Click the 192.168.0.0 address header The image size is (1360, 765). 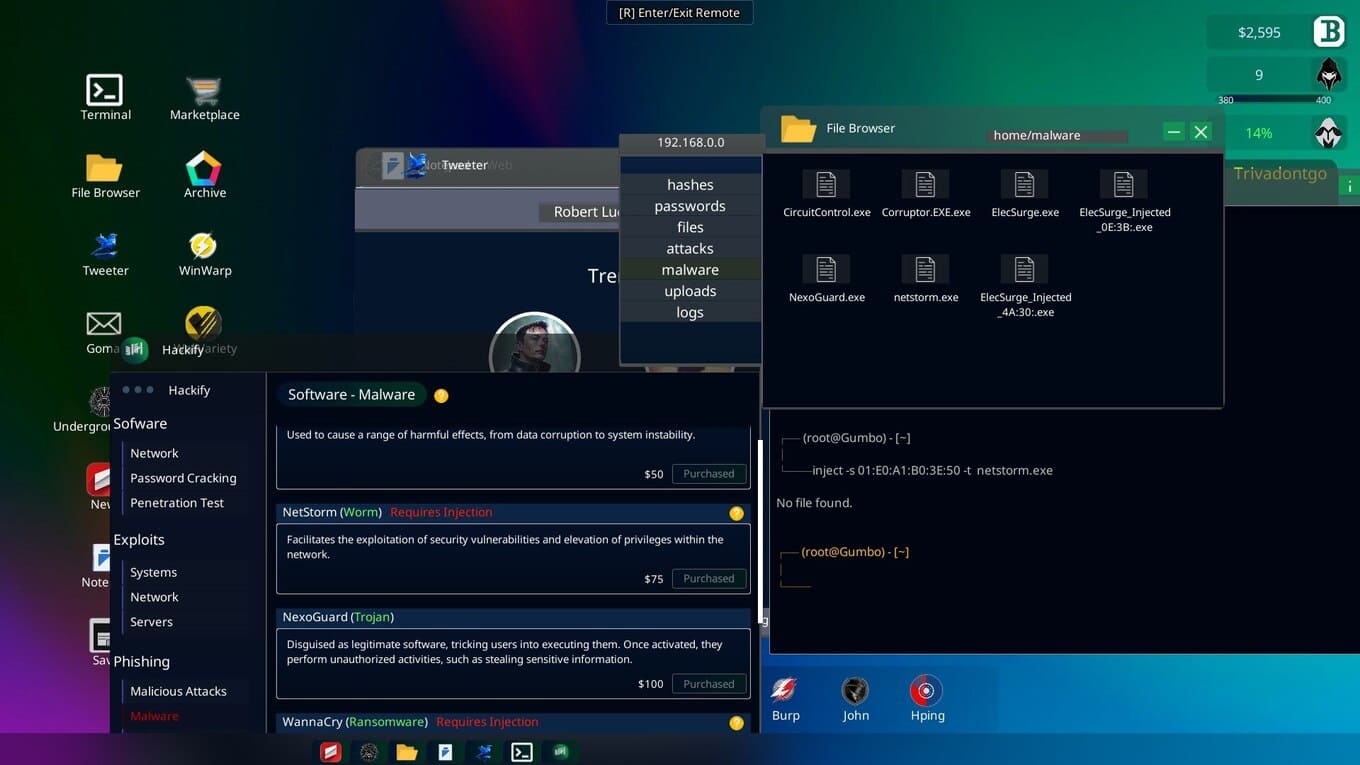pos(690,143)
